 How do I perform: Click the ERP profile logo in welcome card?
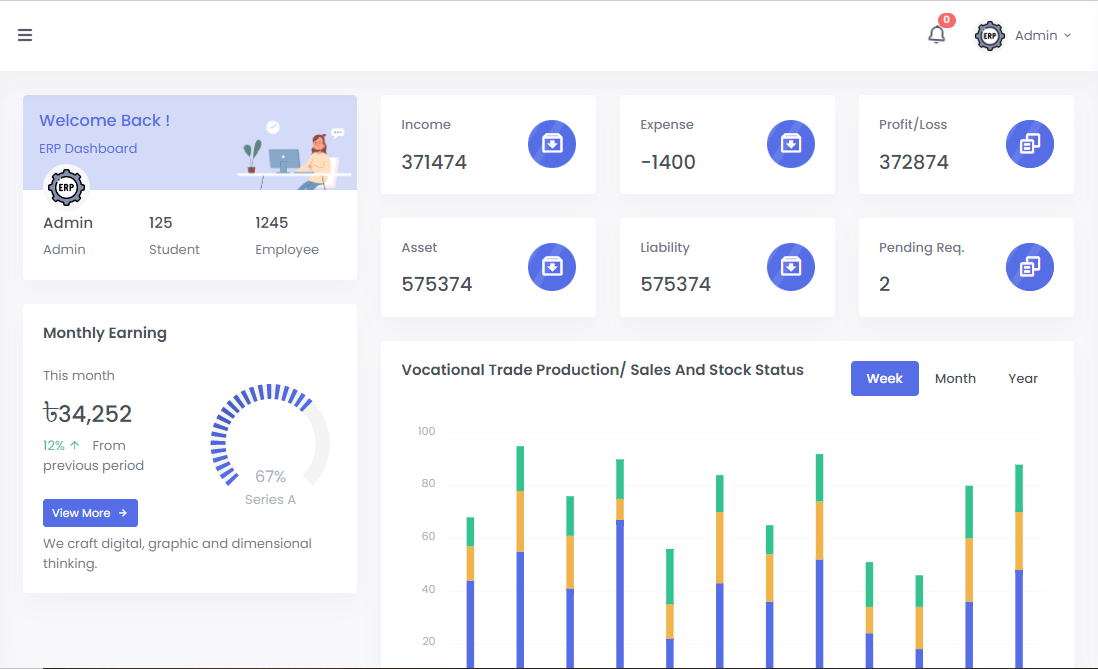click(68, 187)
